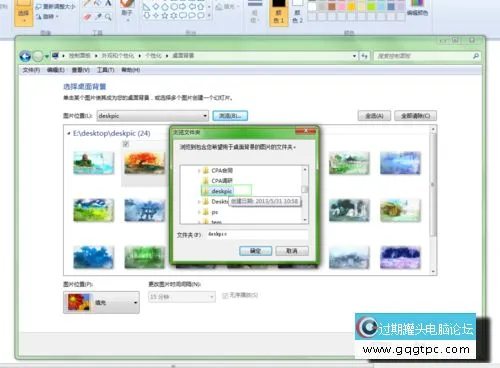
Task: Select the island wallpaper thumbnail in first row
Action: (x=94, y=163)
